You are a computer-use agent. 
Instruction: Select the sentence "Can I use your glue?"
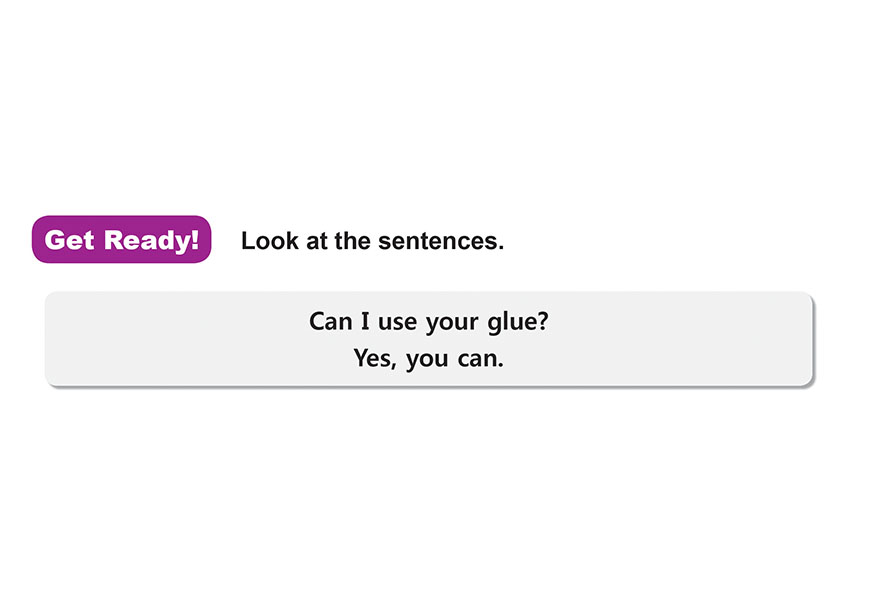pyautogui.click(x=428, y=322)
